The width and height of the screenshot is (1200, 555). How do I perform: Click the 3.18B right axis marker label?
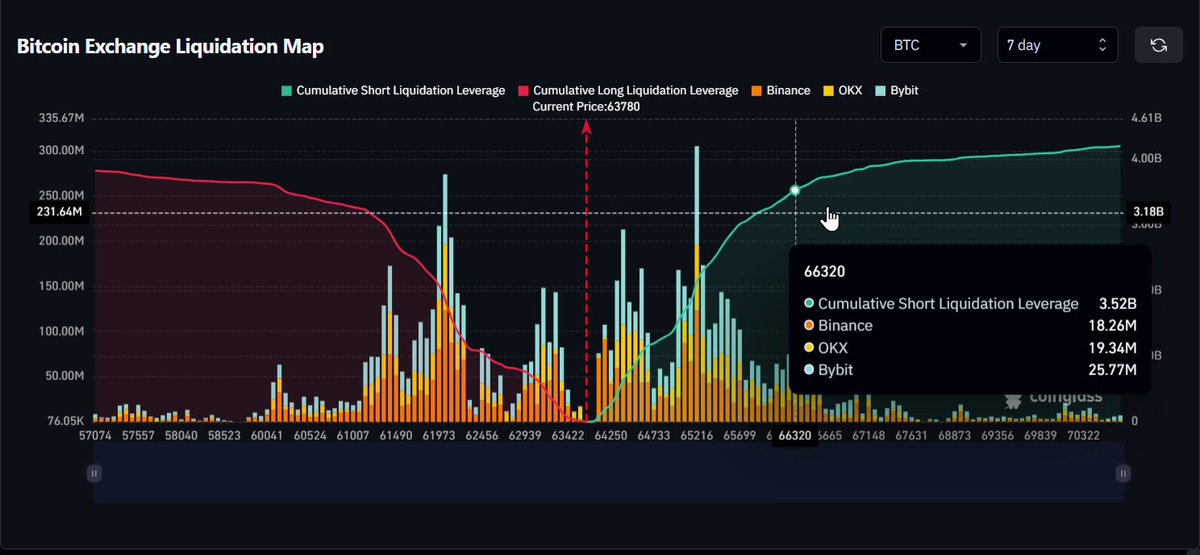[x=1146, y=212]
